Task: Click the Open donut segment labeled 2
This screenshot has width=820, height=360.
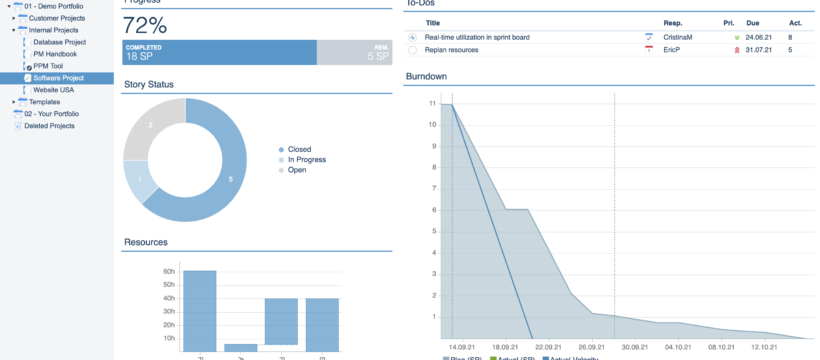Action: click(x=151, y=125)
